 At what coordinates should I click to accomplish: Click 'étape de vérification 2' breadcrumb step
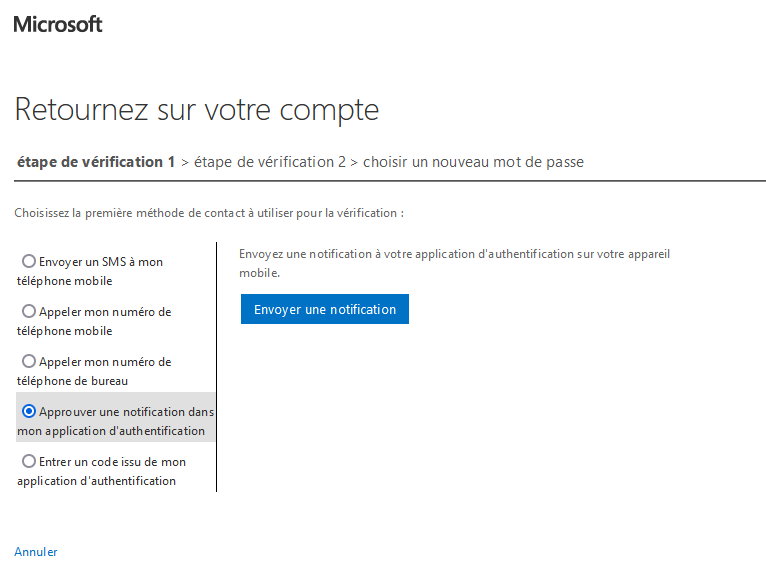click(x=269, y=162)
